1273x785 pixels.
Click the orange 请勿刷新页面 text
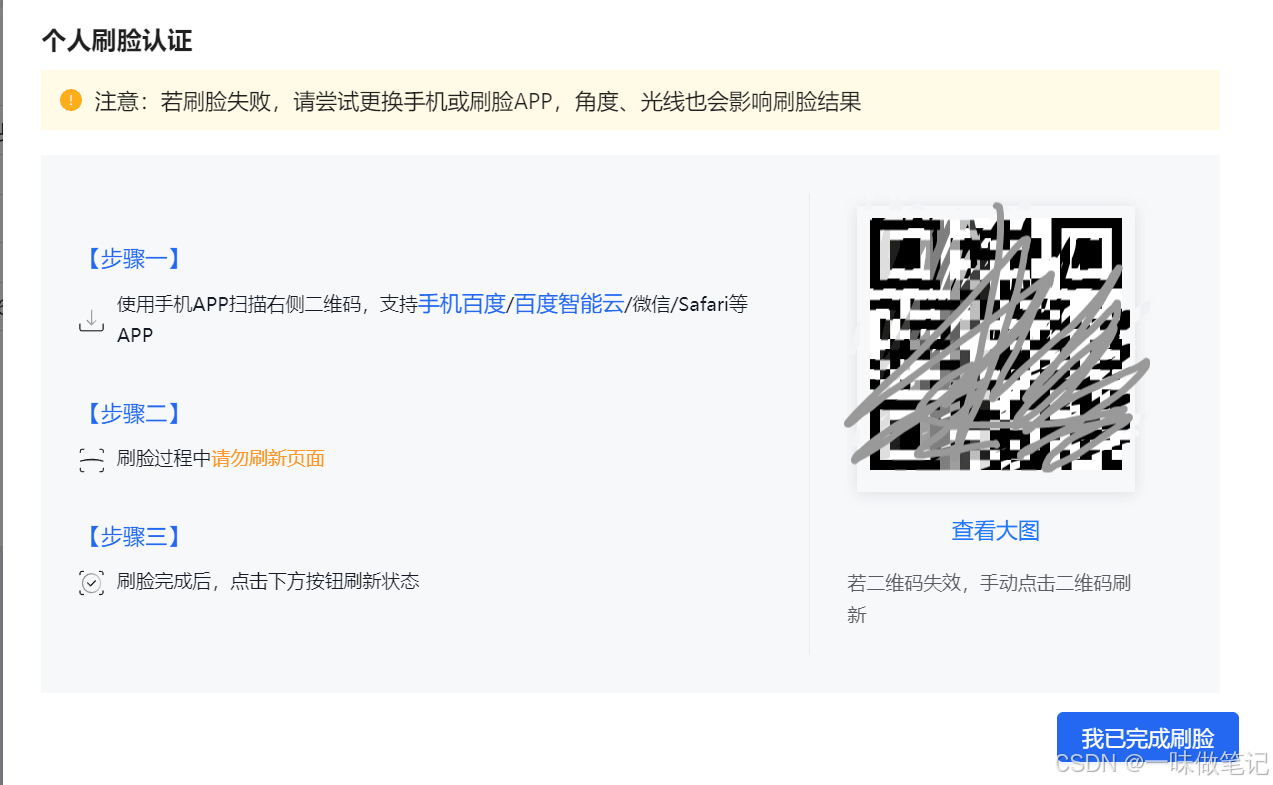pyautogui.click(x=268, y=459)
